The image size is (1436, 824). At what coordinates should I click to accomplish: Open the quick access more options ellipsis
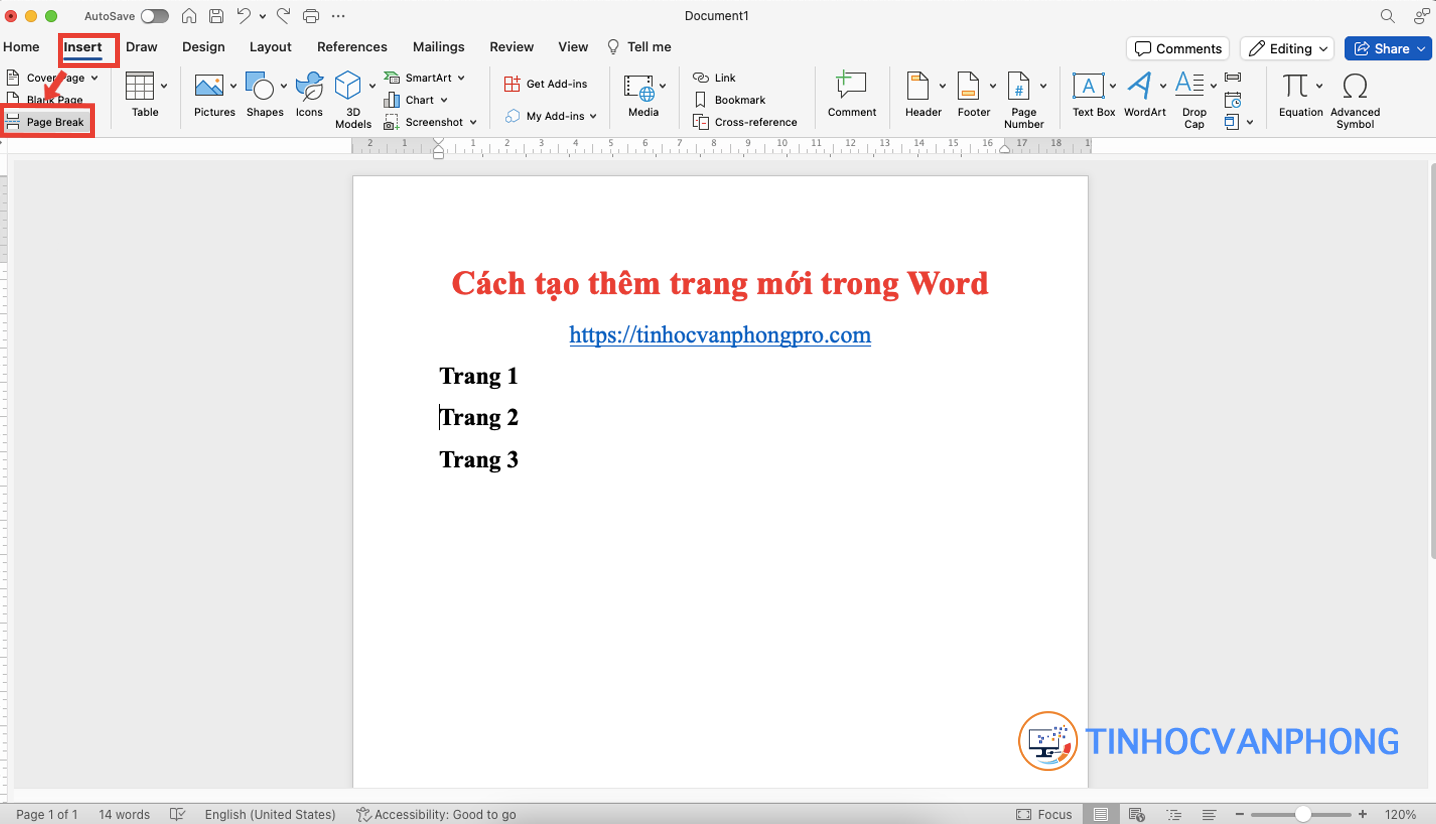338,16
